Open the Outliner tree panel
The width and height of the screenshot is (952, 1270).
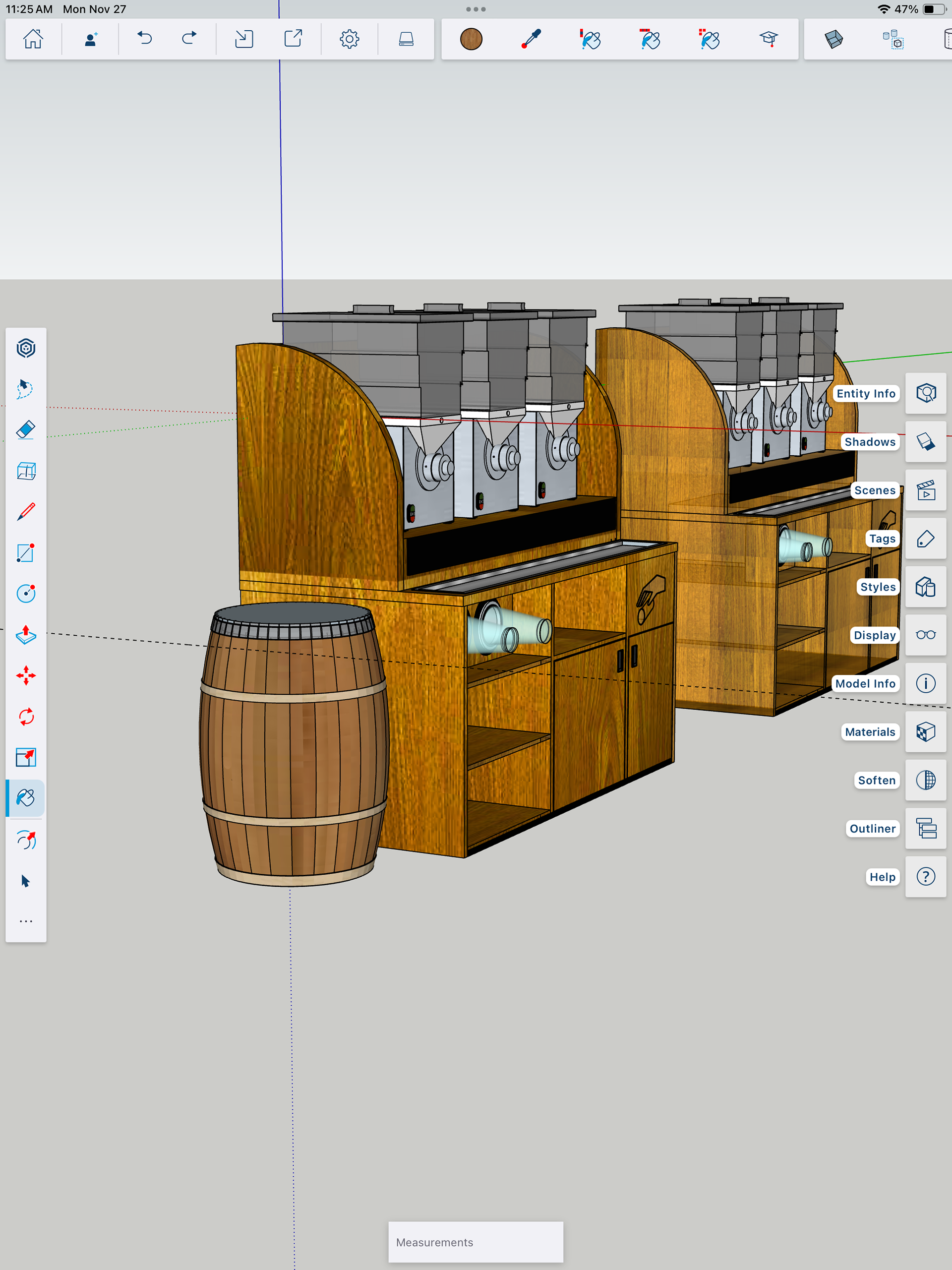pos(926,828)
